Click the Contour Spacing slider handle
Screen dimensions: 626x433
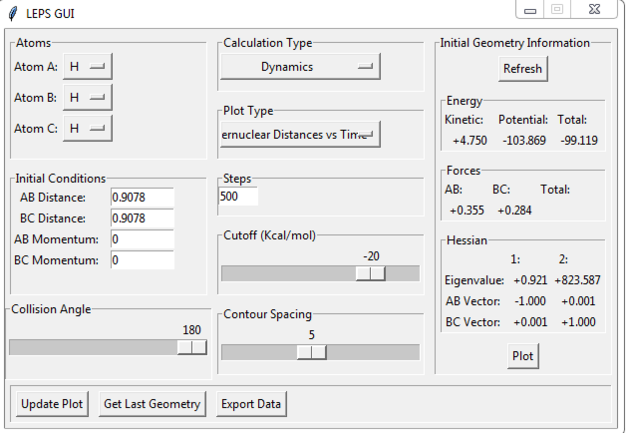(x=312, y=352)
